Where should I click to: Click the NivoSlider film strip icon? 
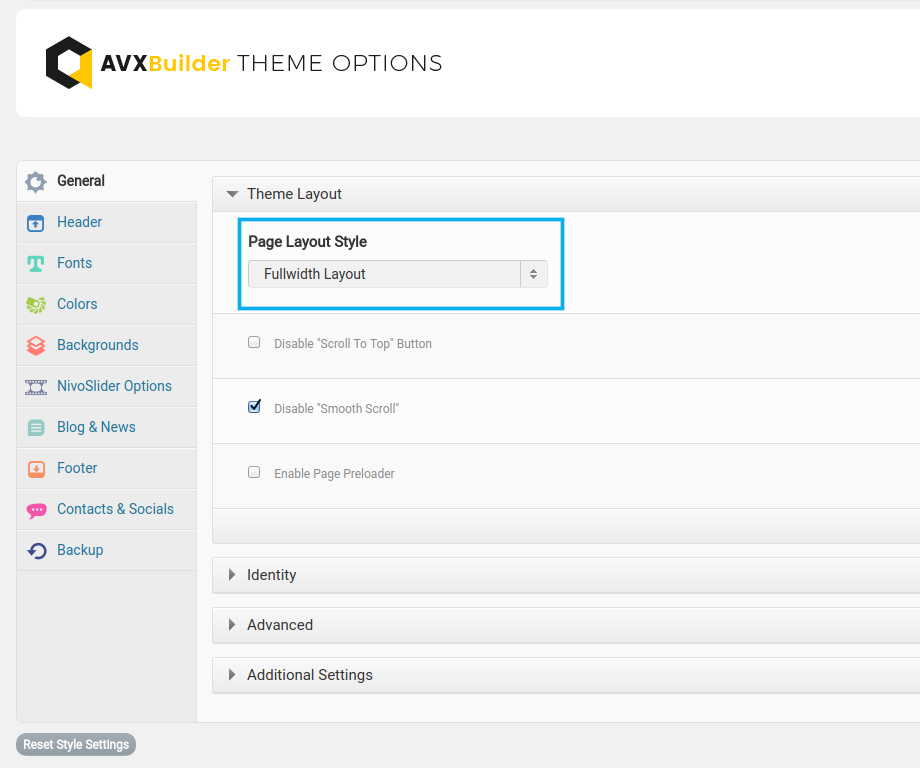pyautogui.click(x=36, y=387)
